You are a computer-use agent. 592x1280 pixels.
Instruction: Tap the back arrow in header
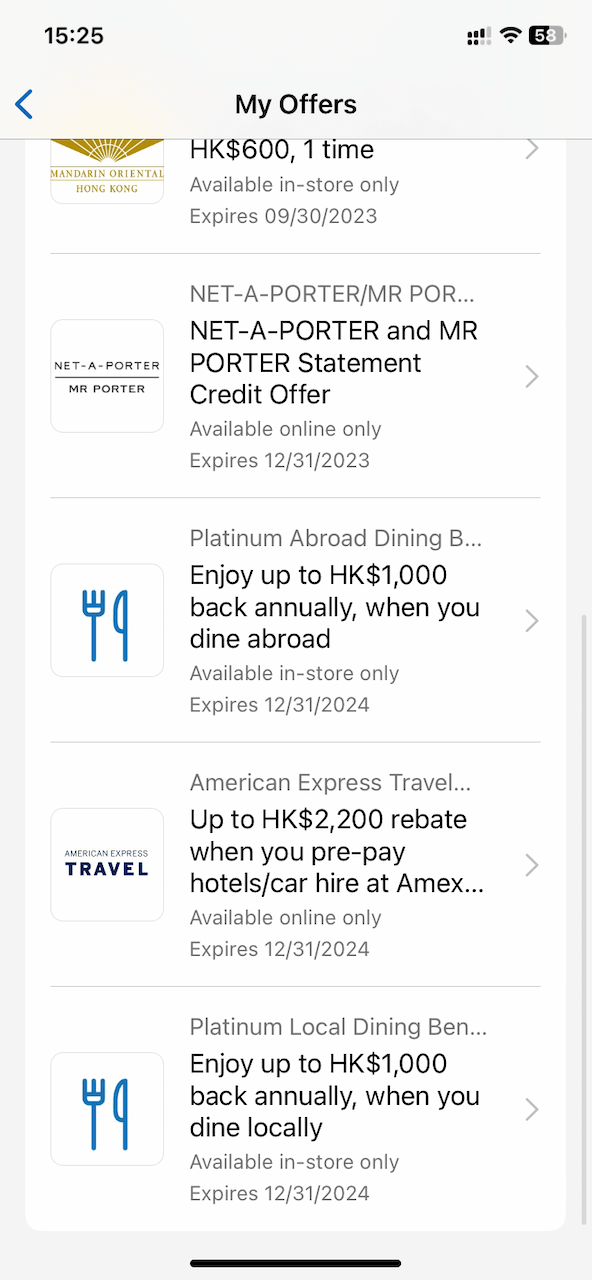coord(24,104)
